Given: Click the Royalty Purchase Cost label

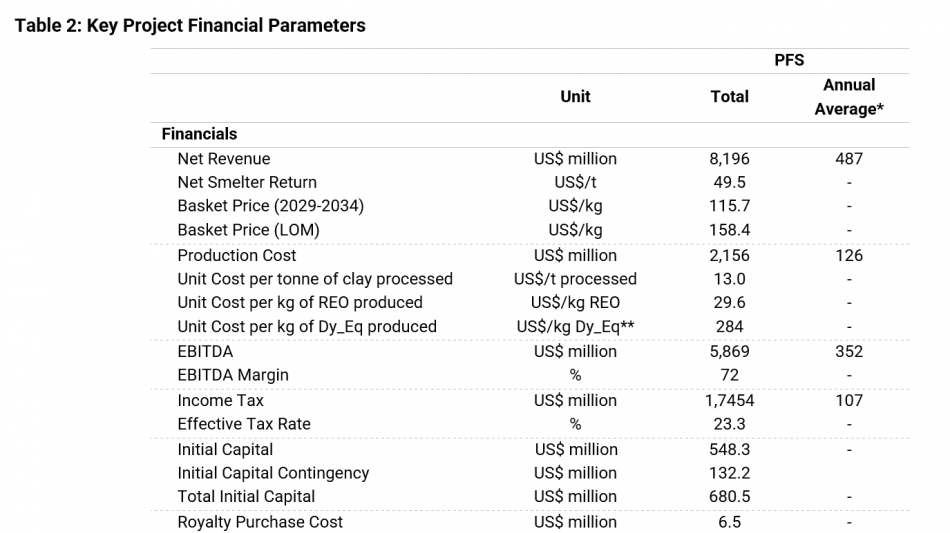Looking at the screenshot, I should 260,522.
